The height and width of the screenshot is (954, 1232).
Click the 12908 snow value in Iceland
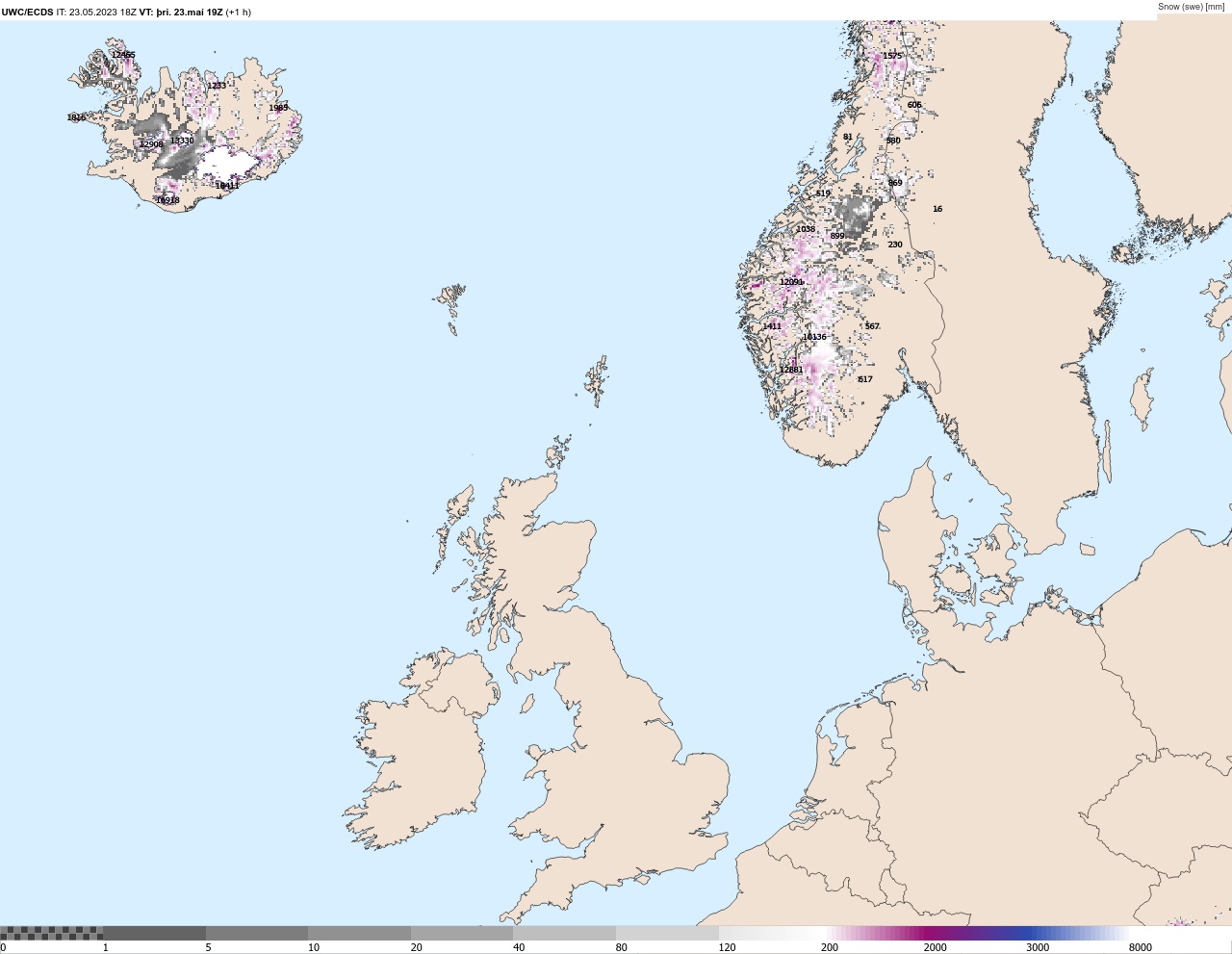[151, 144]
